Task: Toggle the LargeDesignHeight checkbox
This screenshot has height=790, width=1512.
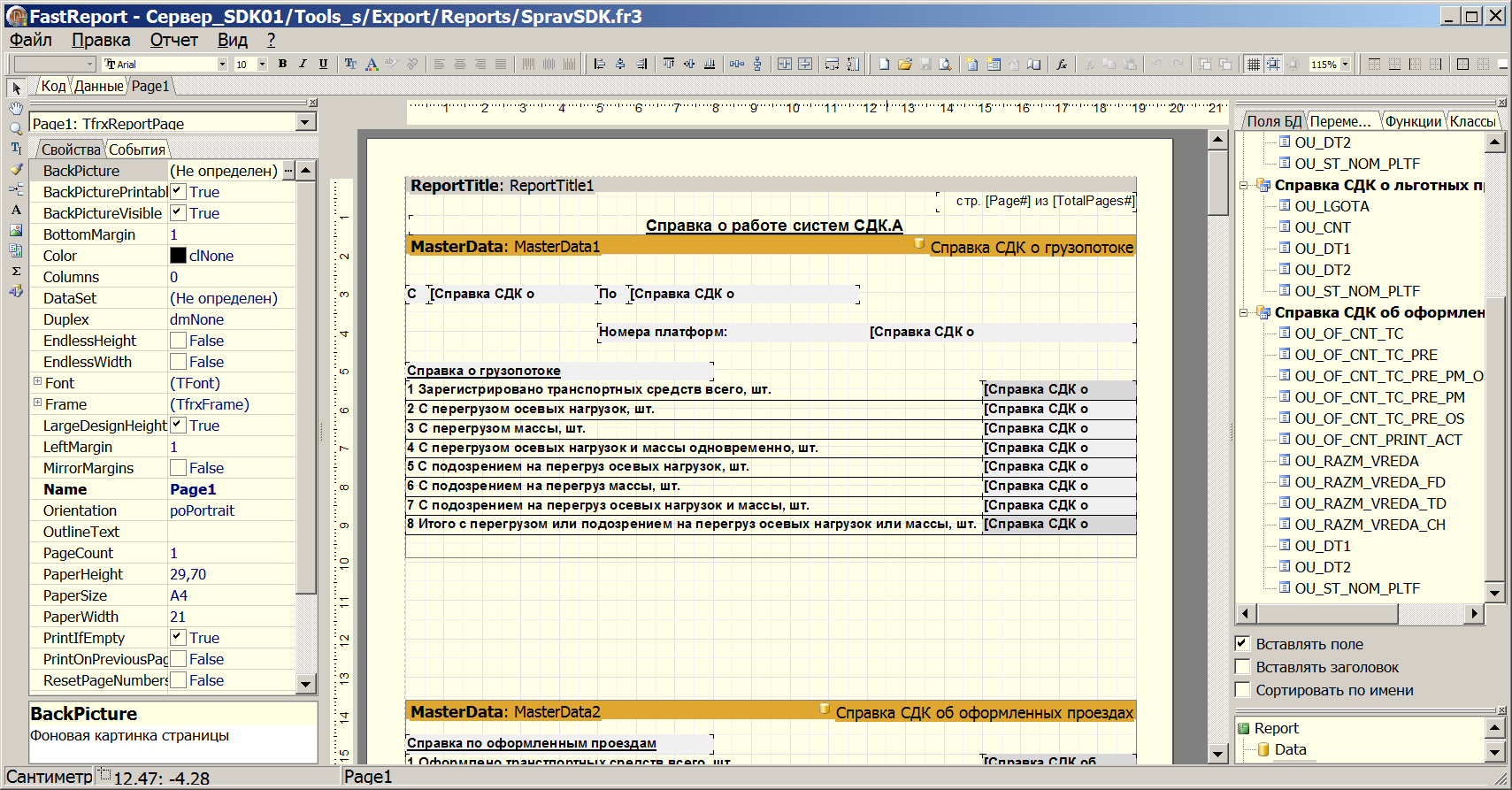Action: 178,425
